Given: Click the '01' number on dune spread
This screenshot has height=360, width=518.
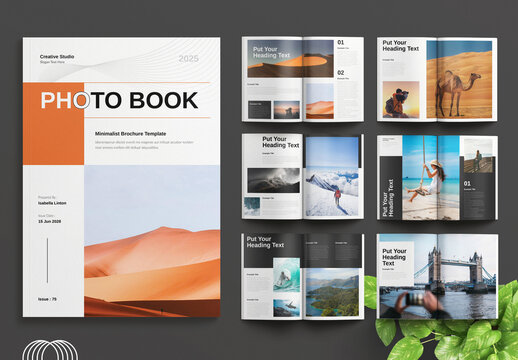Looking at the screenshot, I should tap(340, 42).
